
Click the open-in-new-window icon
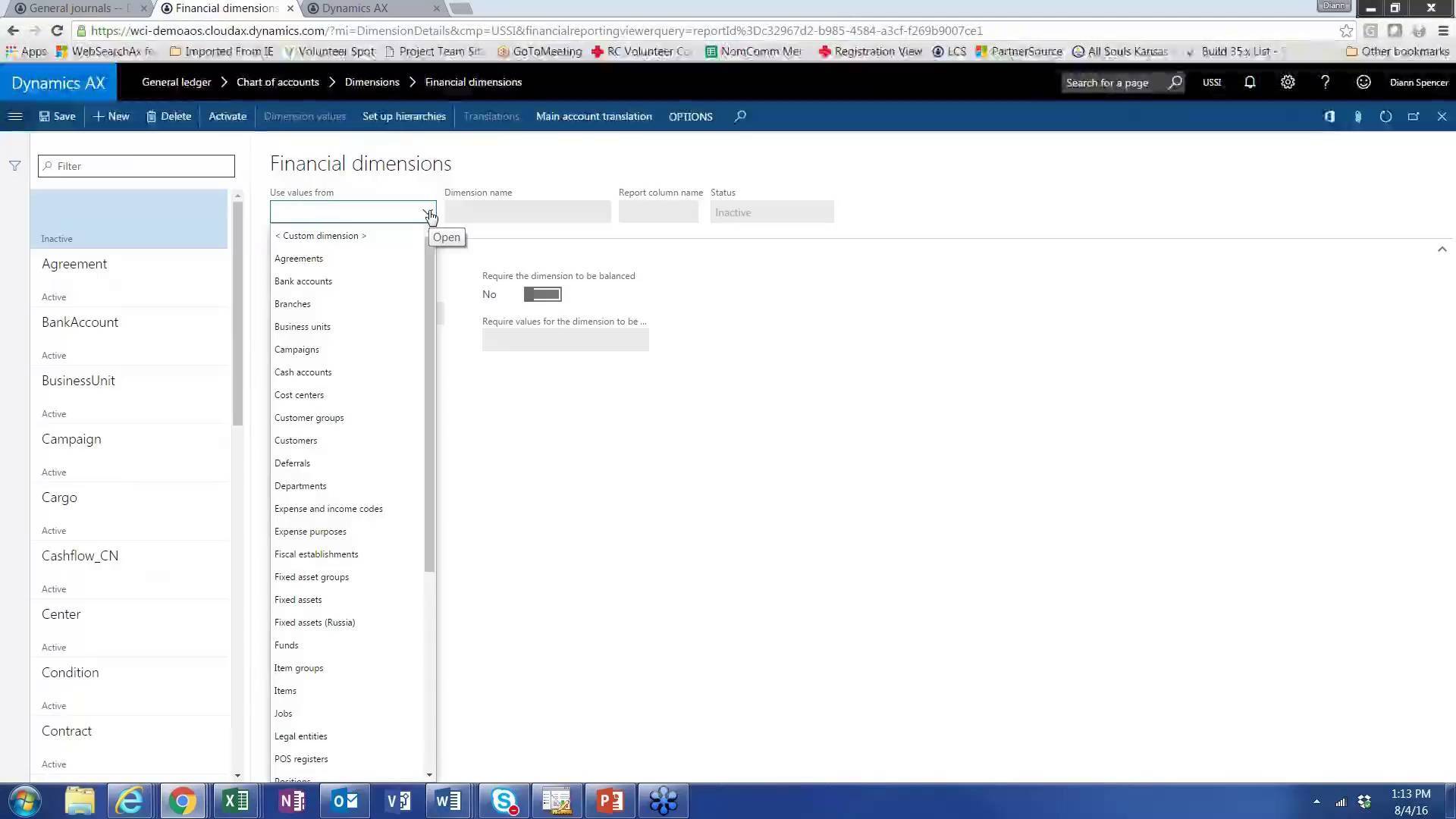point(1414,116)
